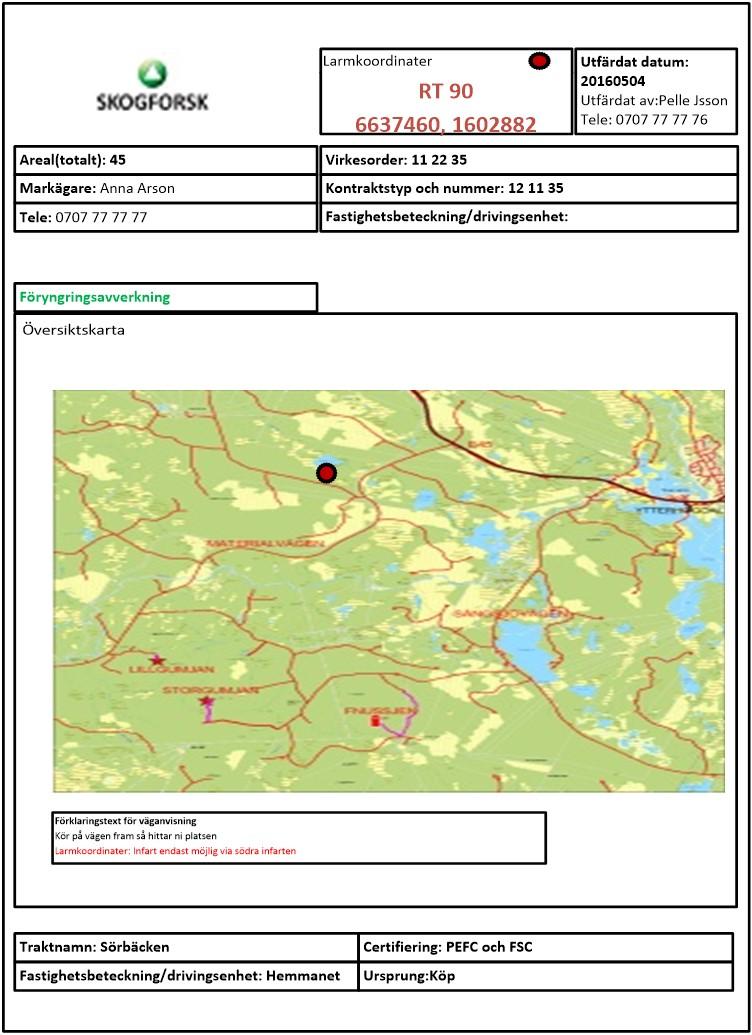Image resolution: width=752 pixels, height=1035 pixels.
Task: Click the 'Utfärdat datum:' label
Action: 634,62
